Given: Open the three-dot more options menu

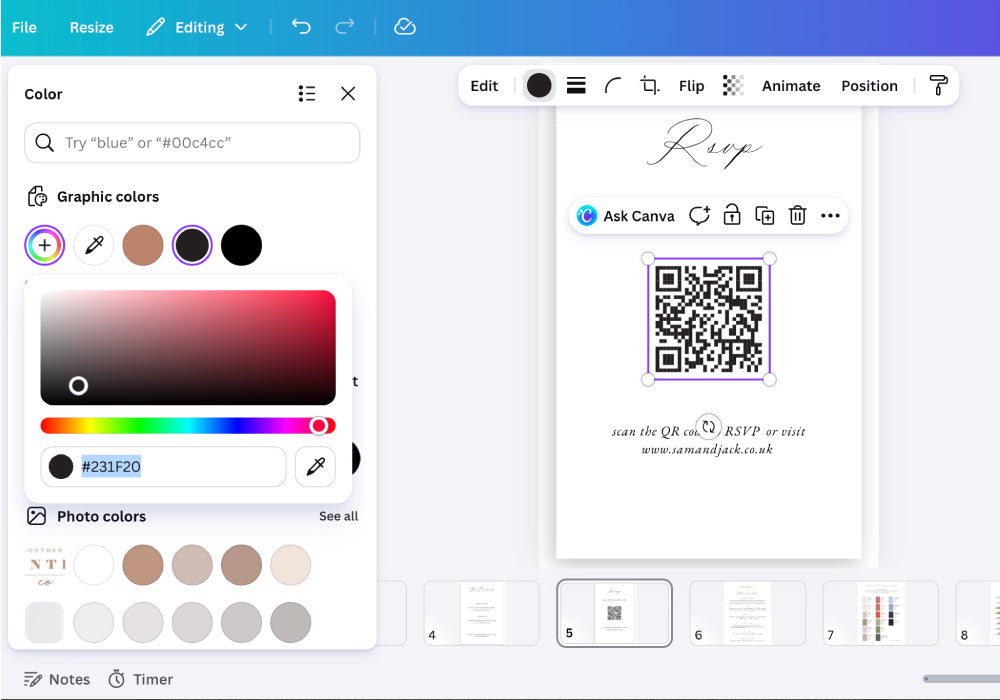Looking at the screenshot, I should point(830,215).
